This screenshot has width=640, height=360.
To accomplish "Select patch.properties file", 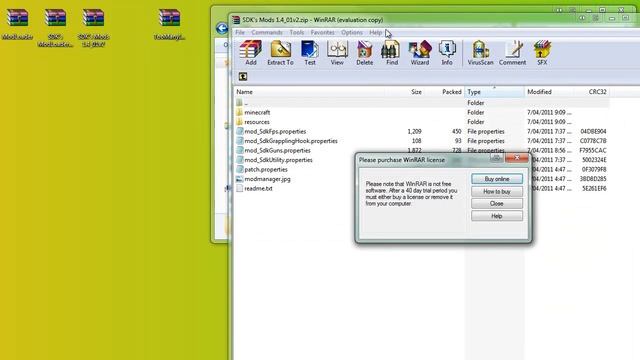I will [262, 169].
